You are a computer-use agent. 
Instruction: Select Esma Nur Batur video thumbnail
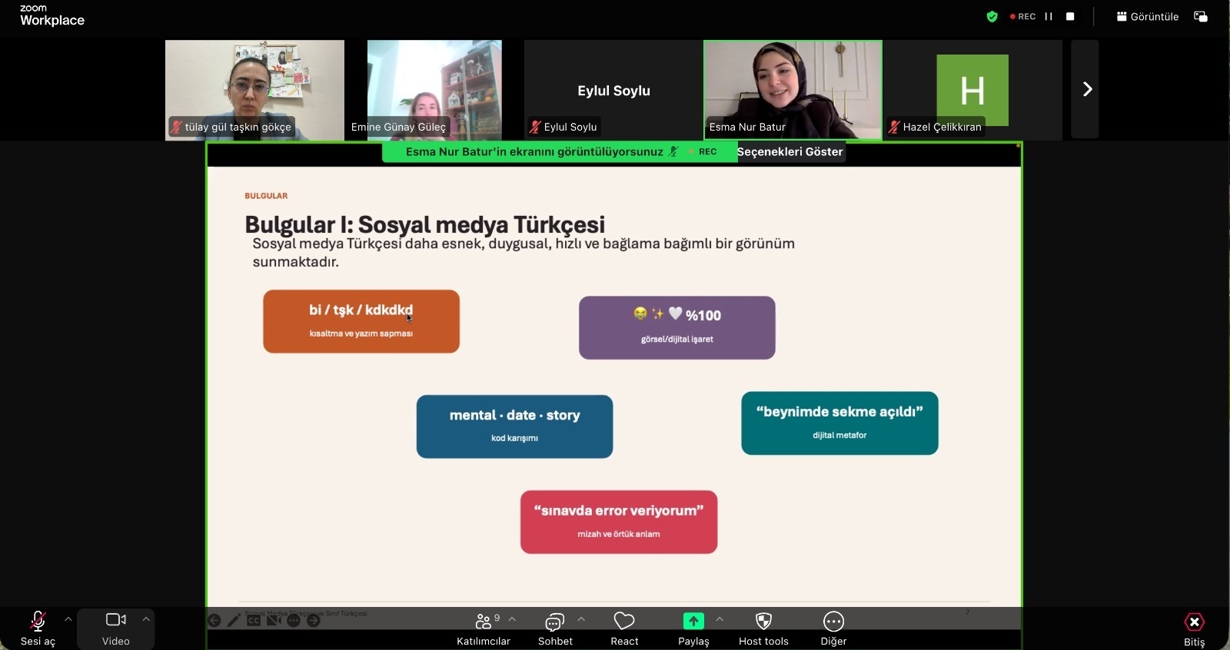[793, 90]
